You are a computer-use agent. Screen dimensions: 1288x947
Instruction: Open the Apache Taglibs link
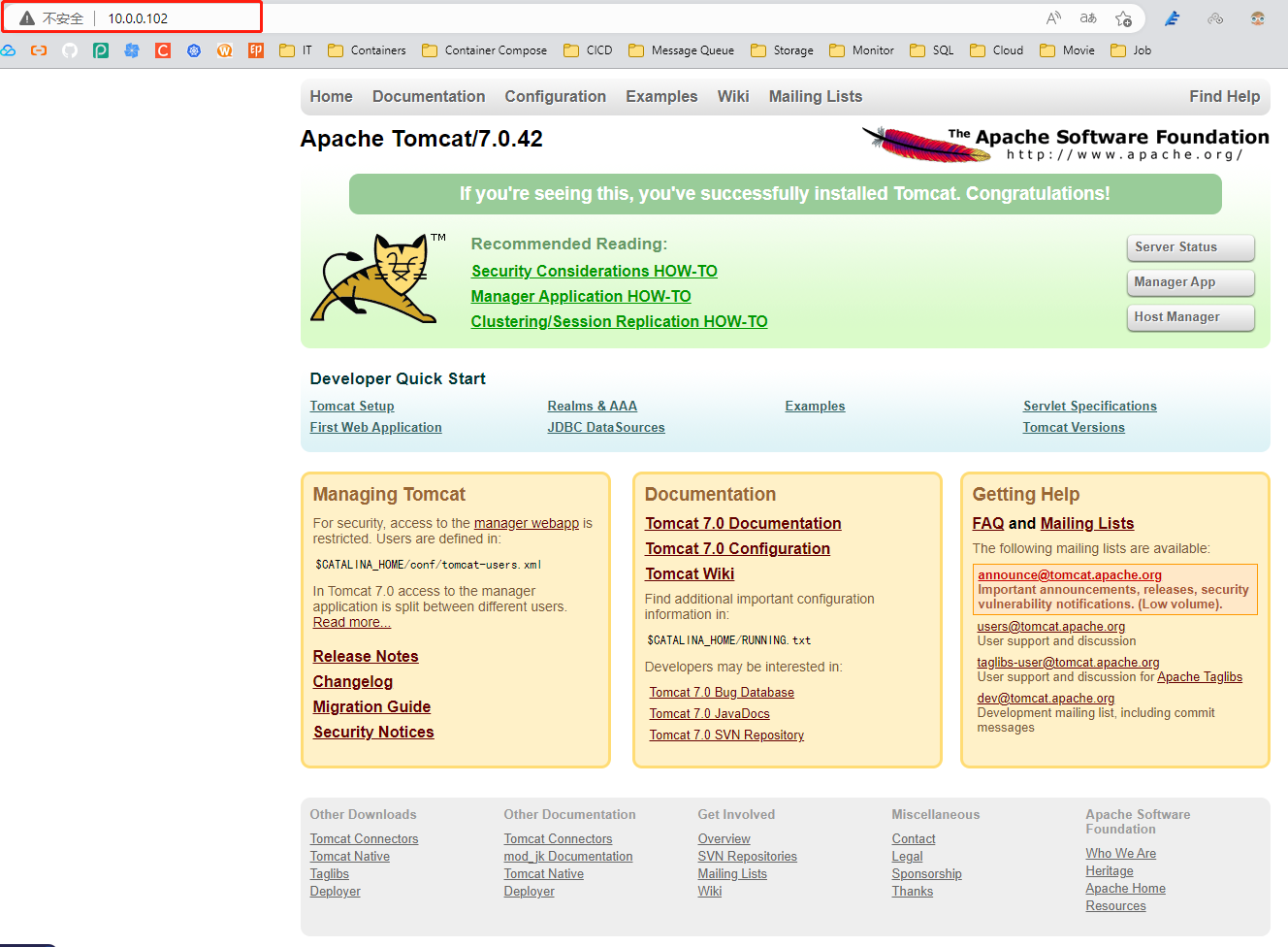[x=1200, y=676]
